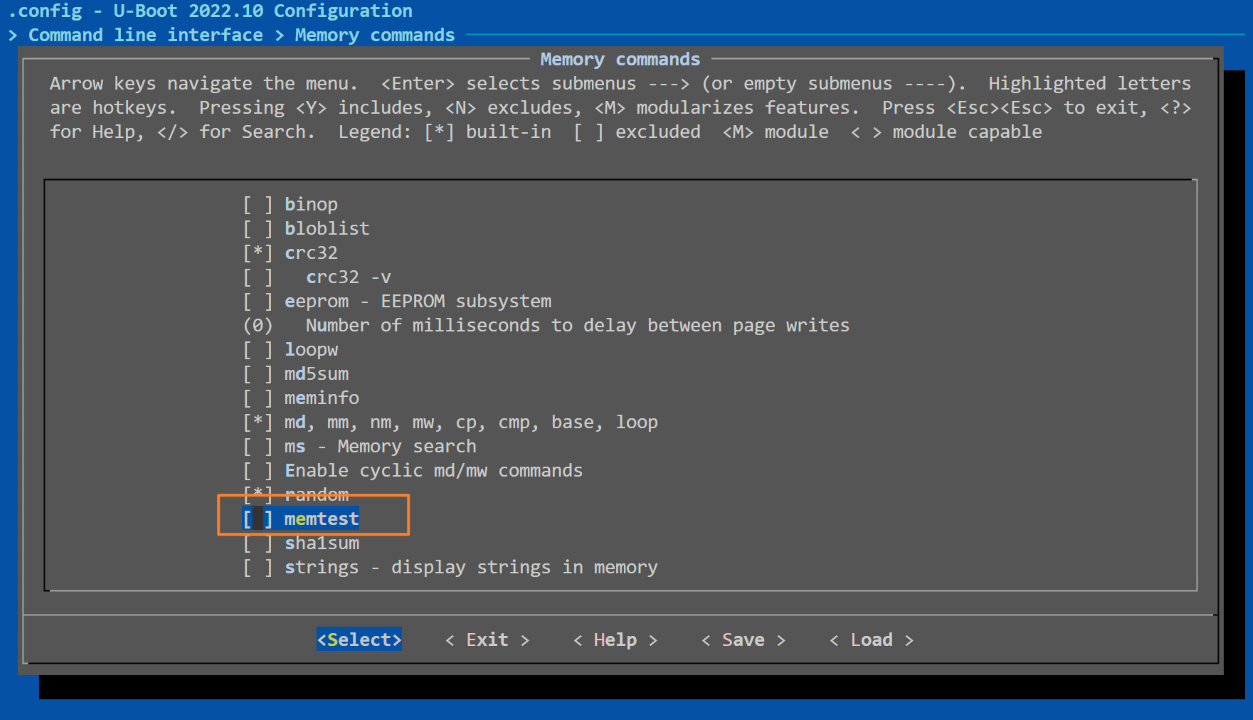This screenshot has height=720, width=1253.
Task: Enable the crc32 -v option
Action: point(258,277)
